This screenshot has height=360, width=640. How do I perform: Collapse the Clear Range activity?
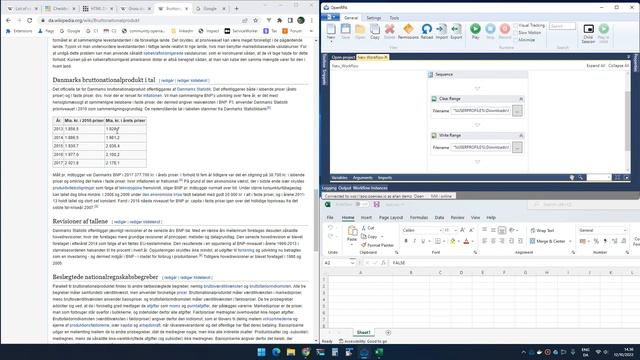tap(521, 99)
